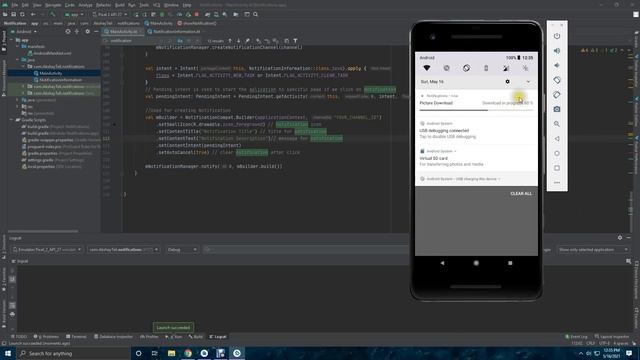Toggle Do Not Disturb in phone quick settings
This screenshot has width=640, height=360.
coord(447,68)
